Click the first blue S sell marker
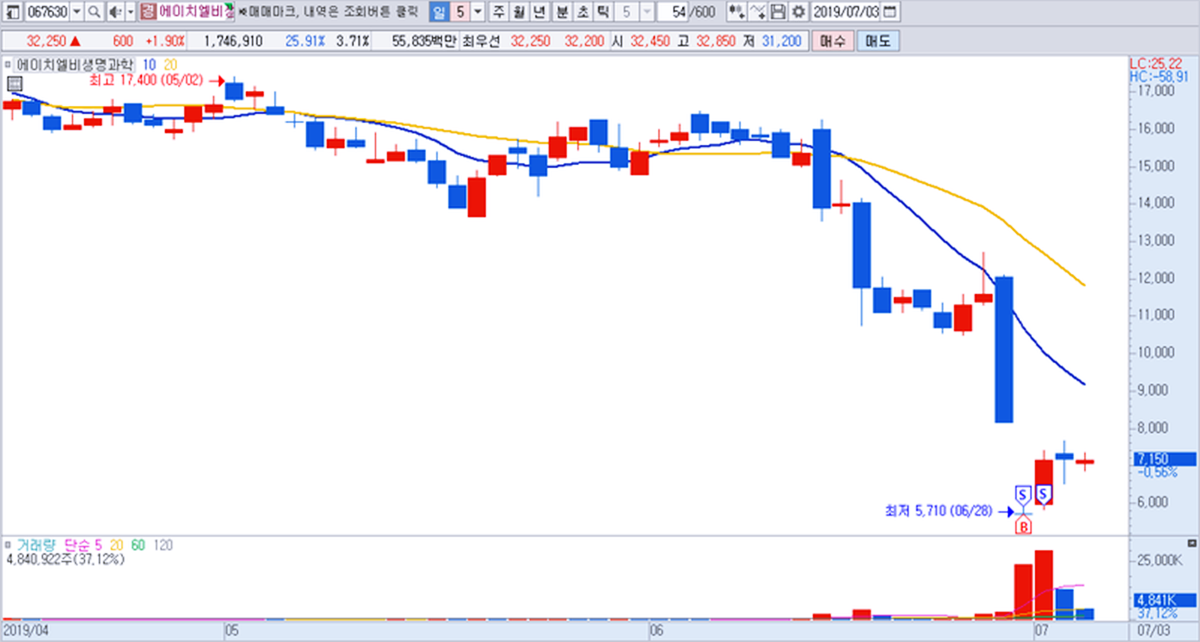This screenshot has width=1200, height=642. (1022, 493)
